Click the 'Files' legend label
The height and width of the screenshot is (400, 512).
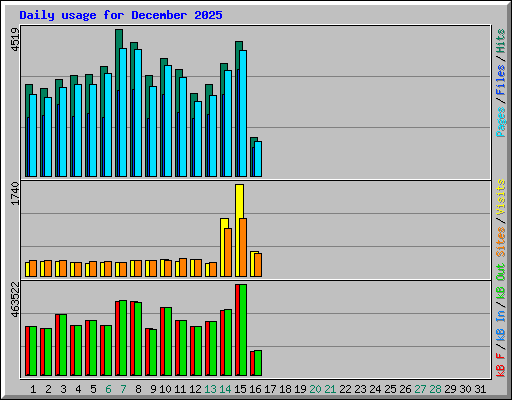[x=500, y=80]
